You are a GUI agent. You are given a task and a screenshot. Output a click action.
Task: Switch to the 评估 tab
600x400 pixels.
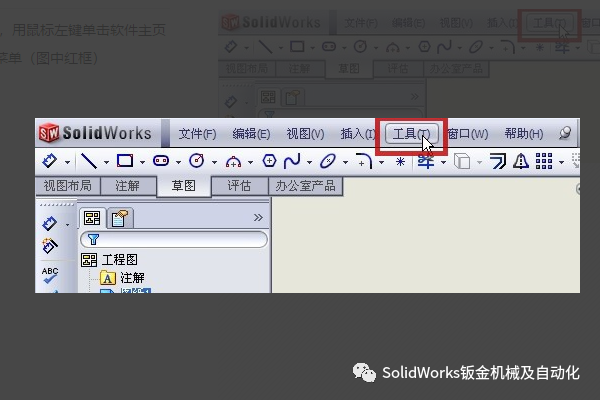(x=240, y=186)
